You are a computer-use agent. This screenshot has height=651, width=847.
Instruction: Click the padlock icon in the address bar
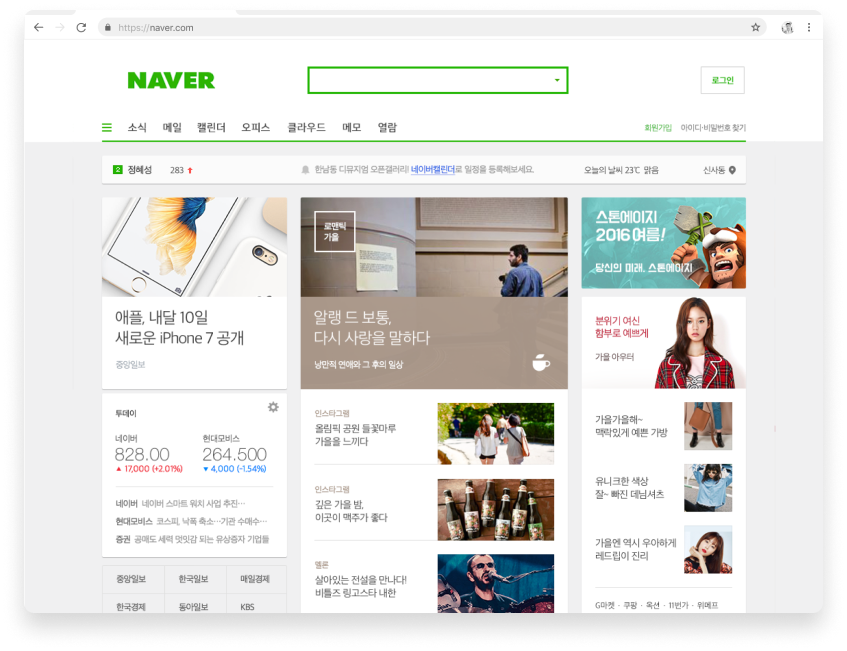click(x=108, y=28)
